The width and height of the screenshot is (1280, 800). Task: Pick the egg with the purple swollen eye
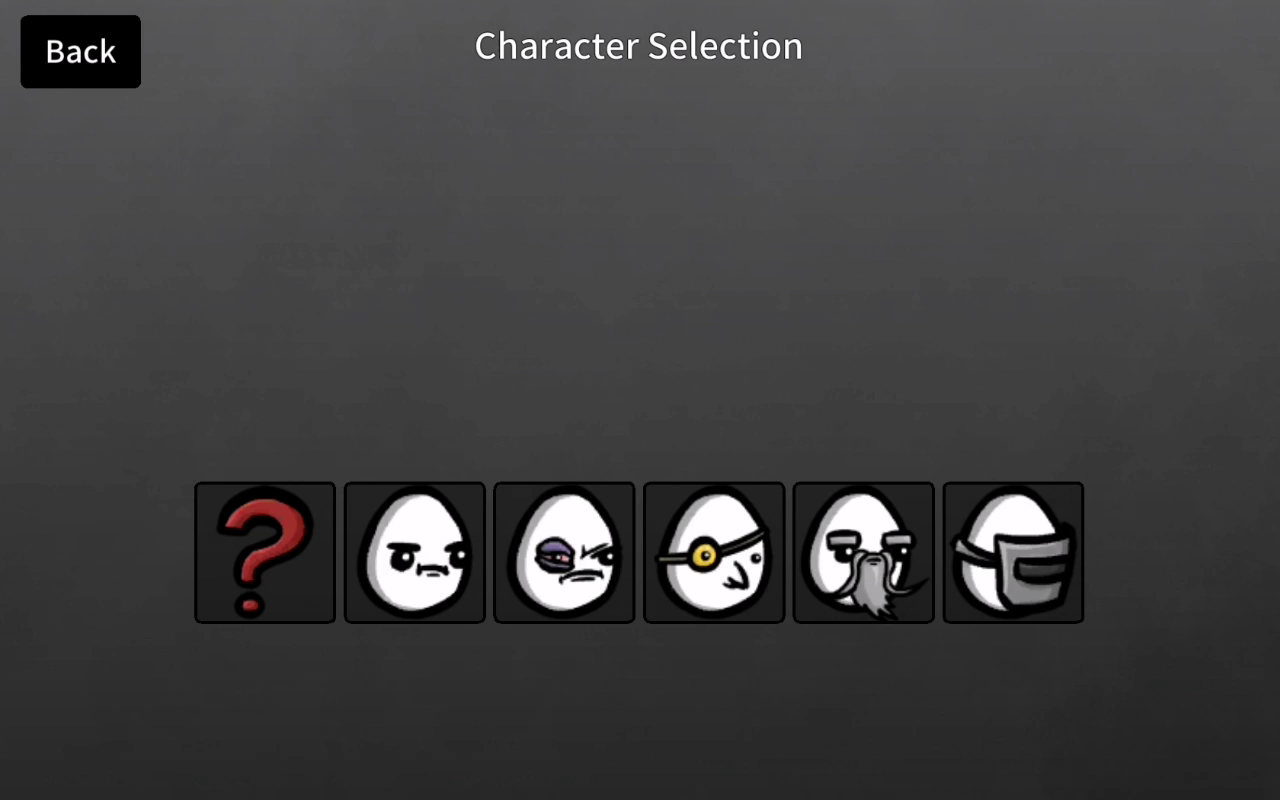(x=564, y=552)
